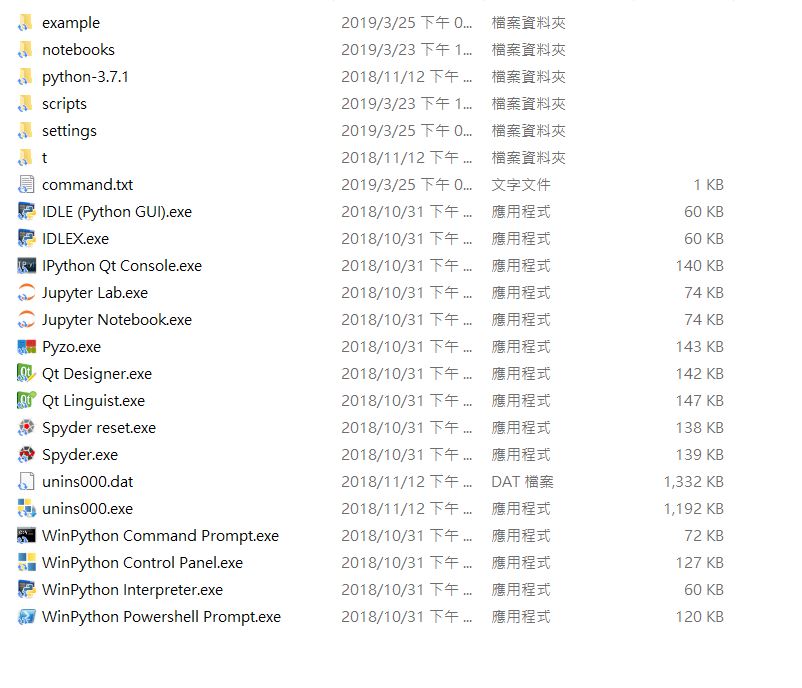The height and width of the screenshot is (688, 802).
Task: Click the settings folder icon
Action: (26, 131)
